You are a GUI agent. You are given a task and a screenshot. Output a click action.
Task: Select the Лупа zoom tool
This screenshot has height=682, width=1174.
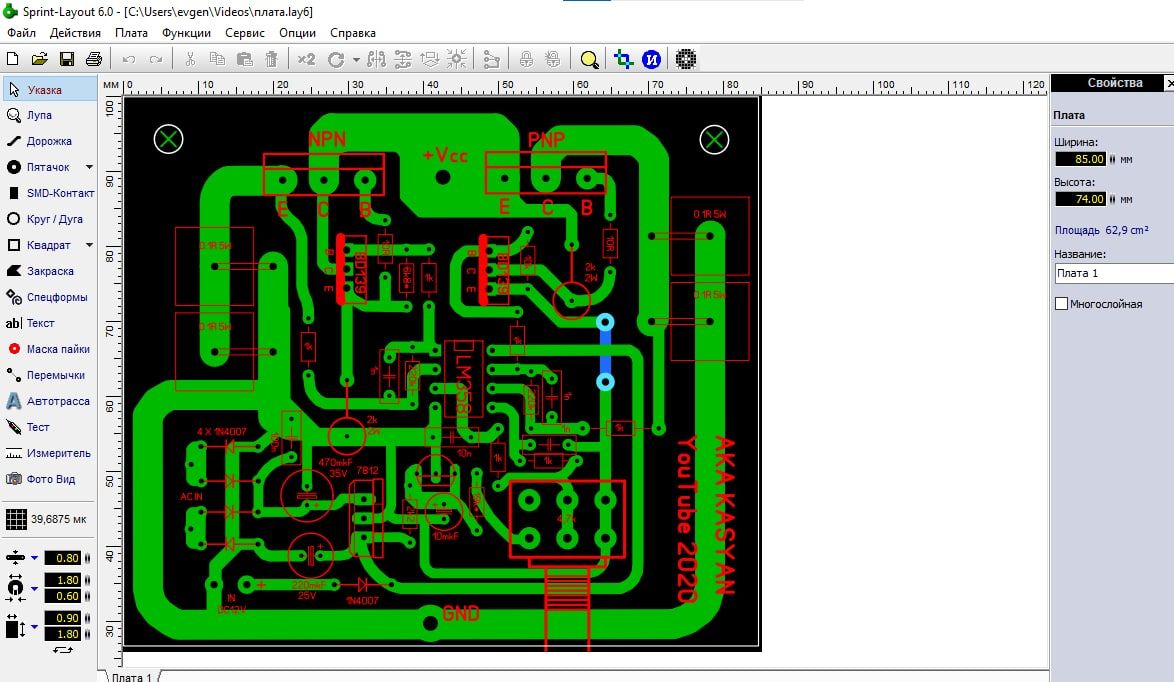(x=38, y=115)
